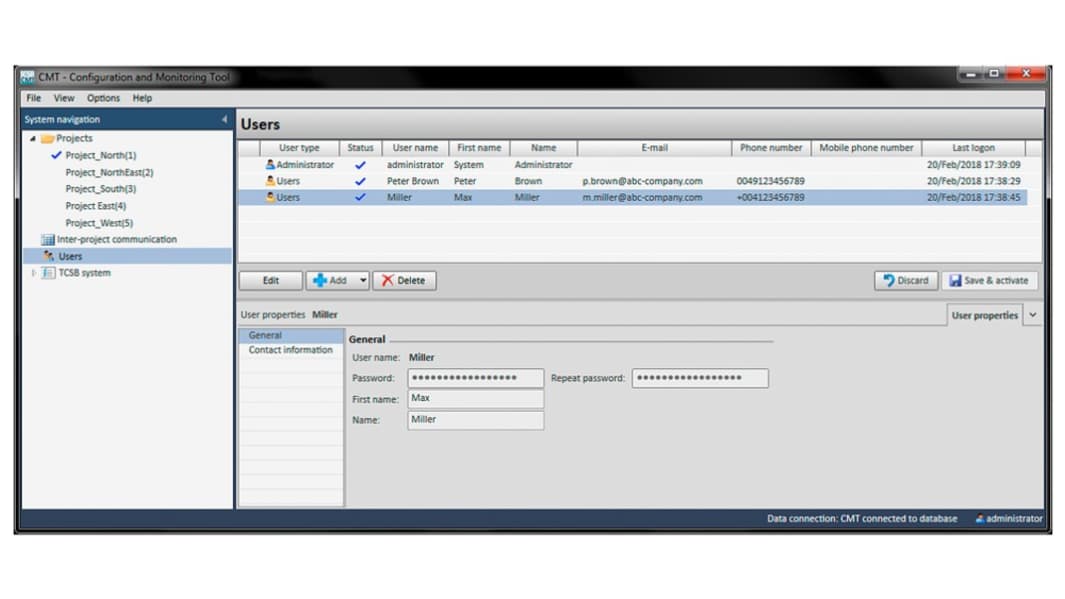Click the Repeat password field
This screenshot has width=1065, height=599.
click(700, 378)
